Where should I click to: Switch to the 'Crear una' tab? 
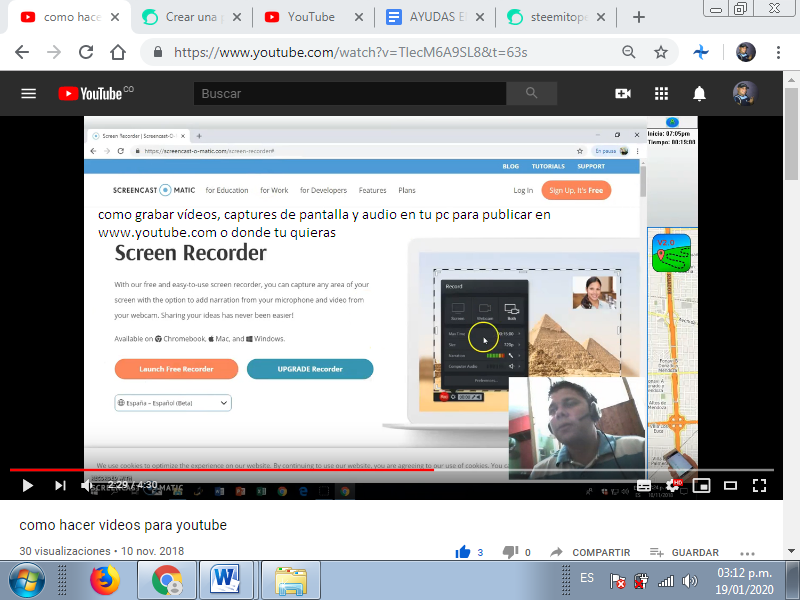192,17
